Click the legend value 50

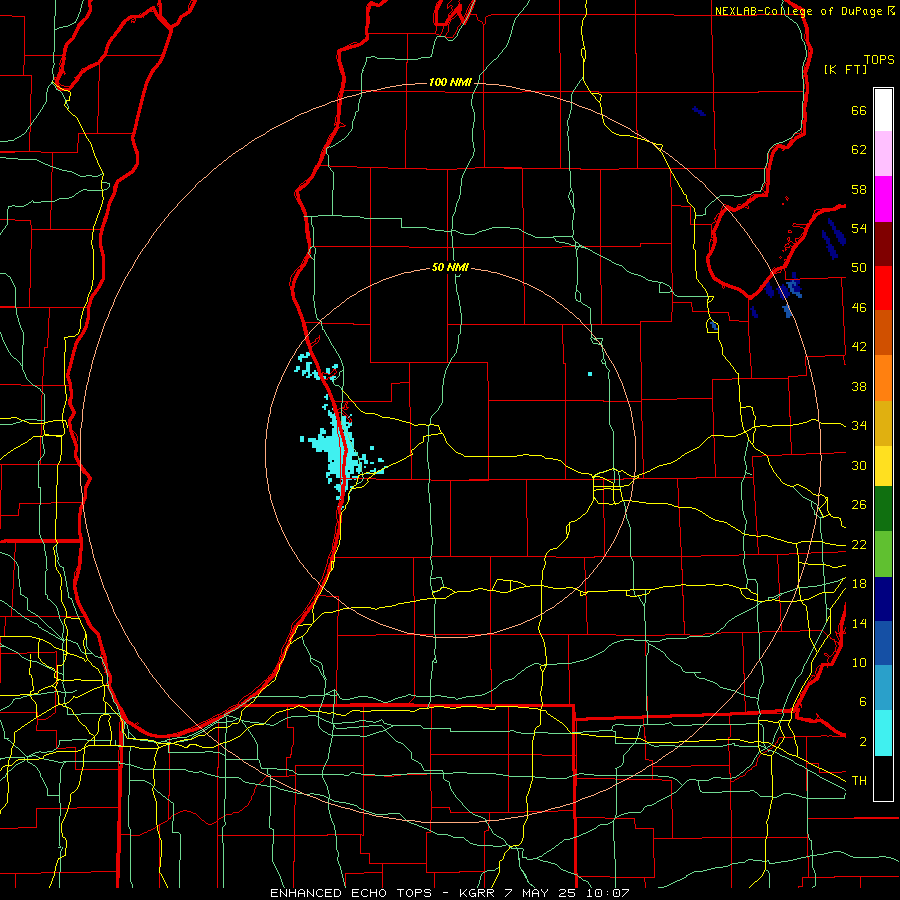pyautogui.click(x=859, y=268)
